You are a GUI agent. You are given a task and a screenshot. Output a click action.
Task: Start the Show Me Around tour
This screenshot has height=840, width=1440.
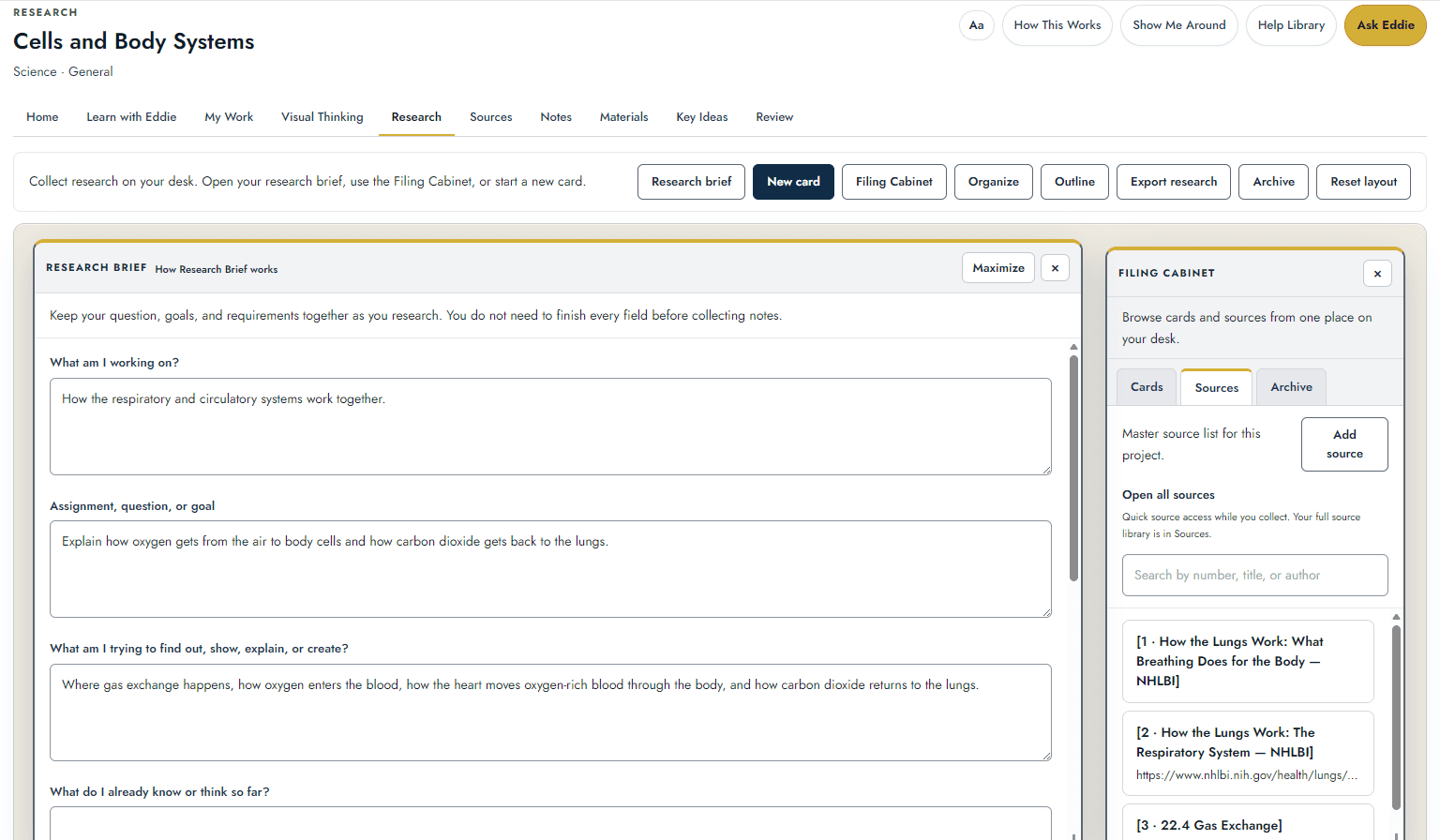(1179, 25)
